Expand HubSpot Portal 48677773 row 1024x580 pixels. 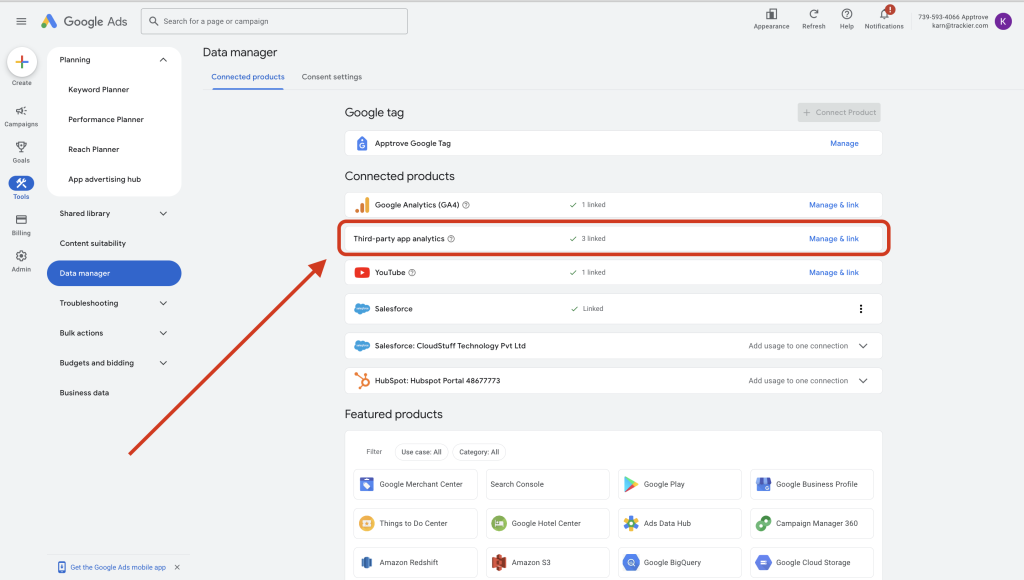[863, 381]
